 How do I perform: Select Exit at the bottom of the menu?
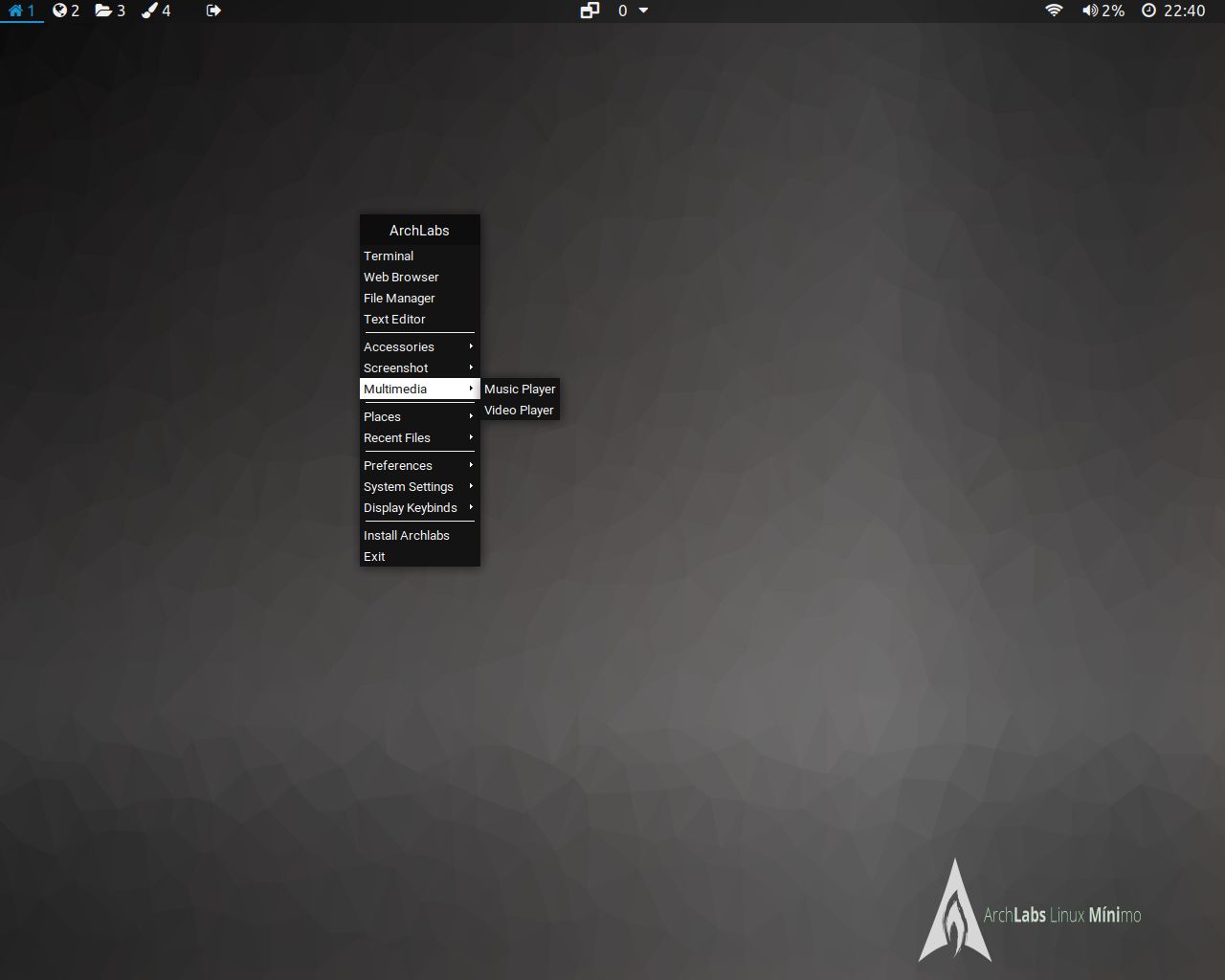(374, 556)
